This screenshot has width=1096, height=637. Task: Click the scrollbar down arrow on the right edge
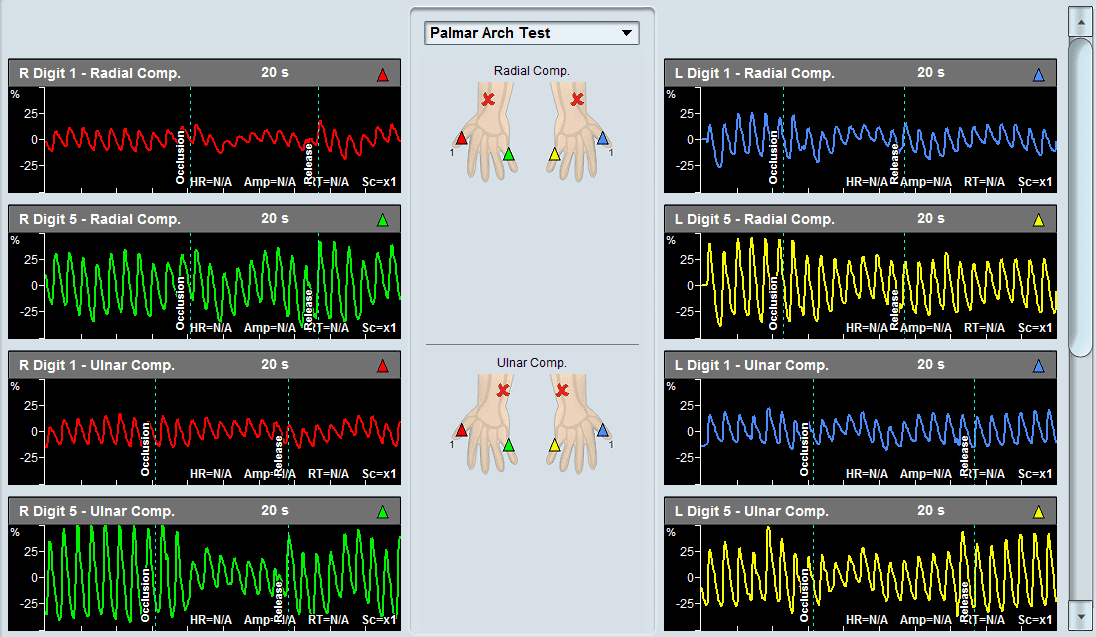pos(1081,617)
